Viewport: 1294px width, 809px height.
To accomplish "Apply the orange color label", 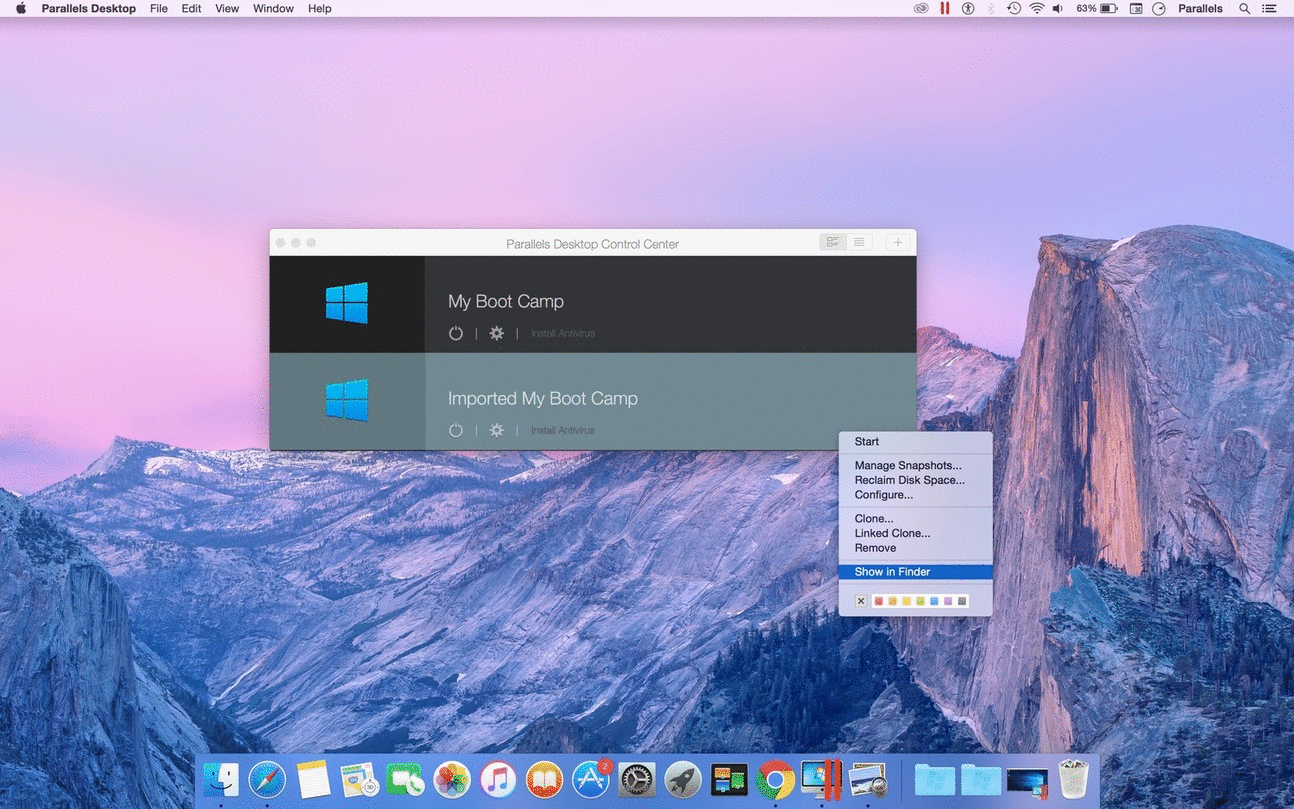I will [x=892, y=601].
